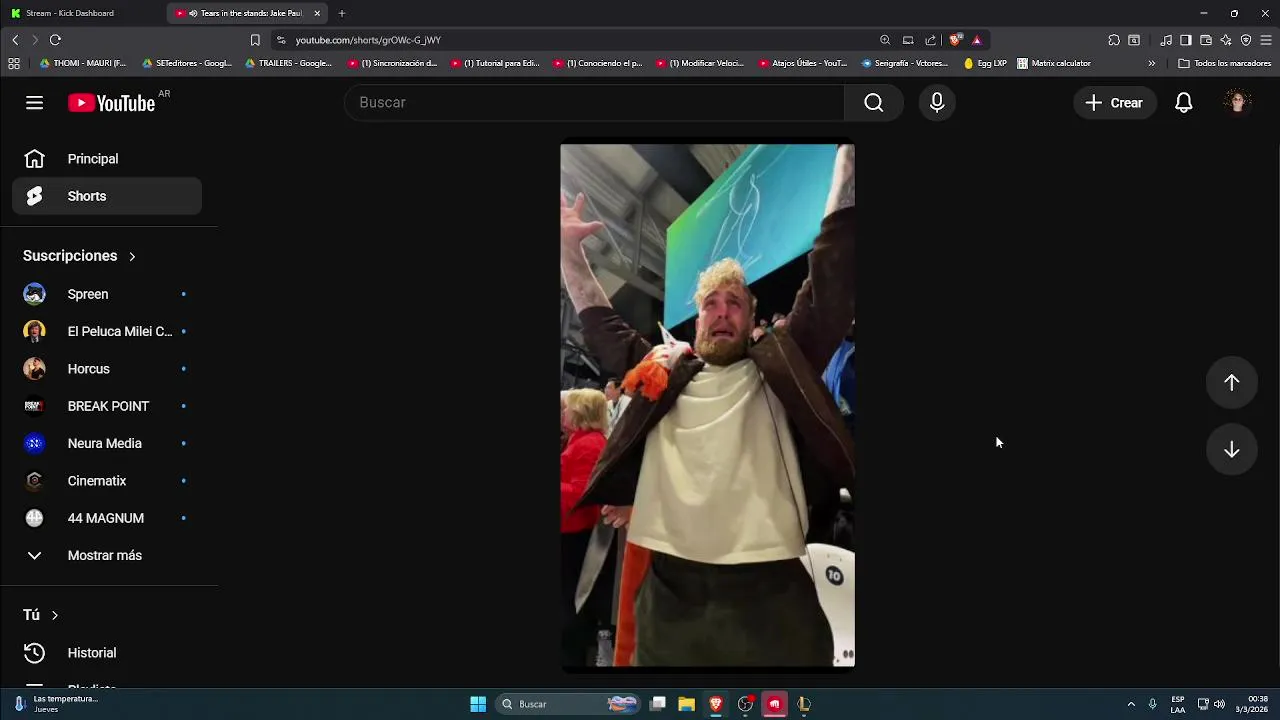1280x720 pixels.
Task: Open weather widget Las temperatura
Action: [55, 704]
